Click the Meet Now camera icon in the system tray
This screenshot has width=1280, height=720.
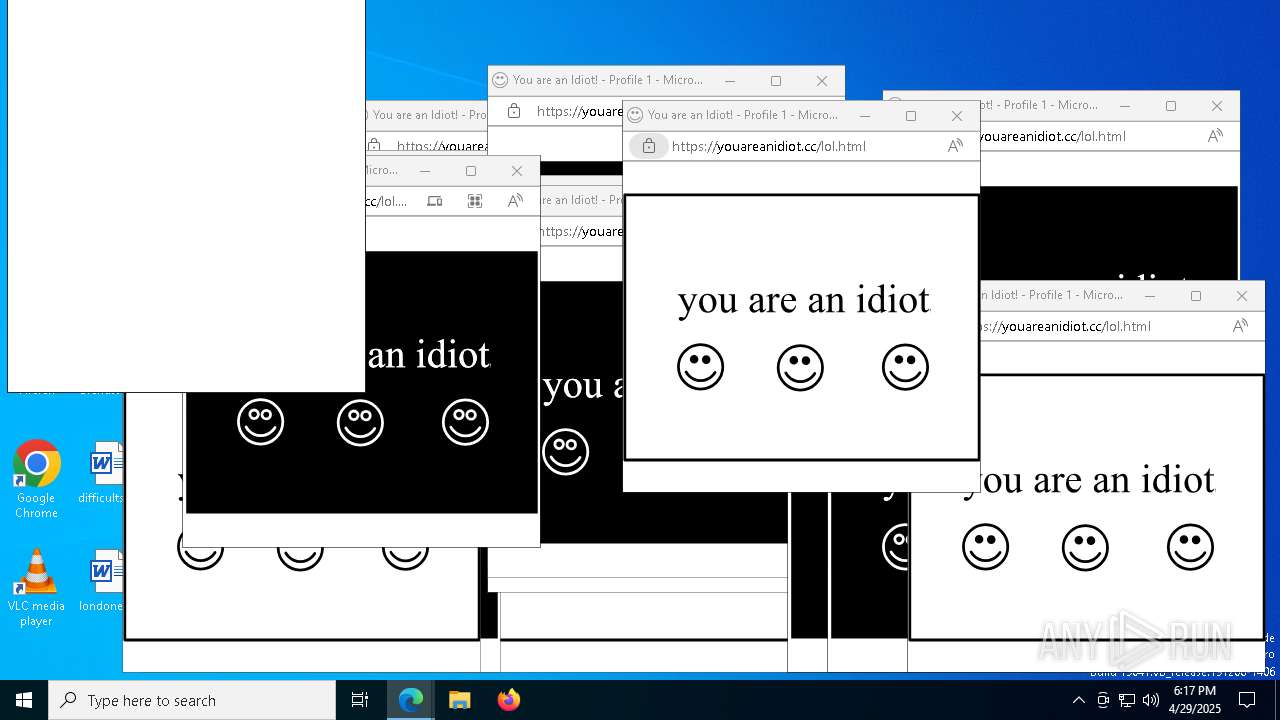point(1103,700)
